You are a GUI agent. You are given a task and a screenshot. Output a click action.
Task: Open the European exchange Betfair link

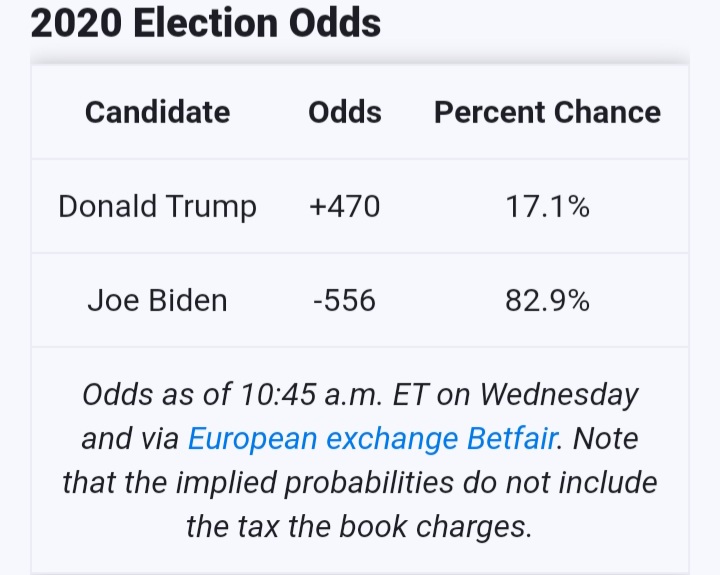click(x=373, y=439)
